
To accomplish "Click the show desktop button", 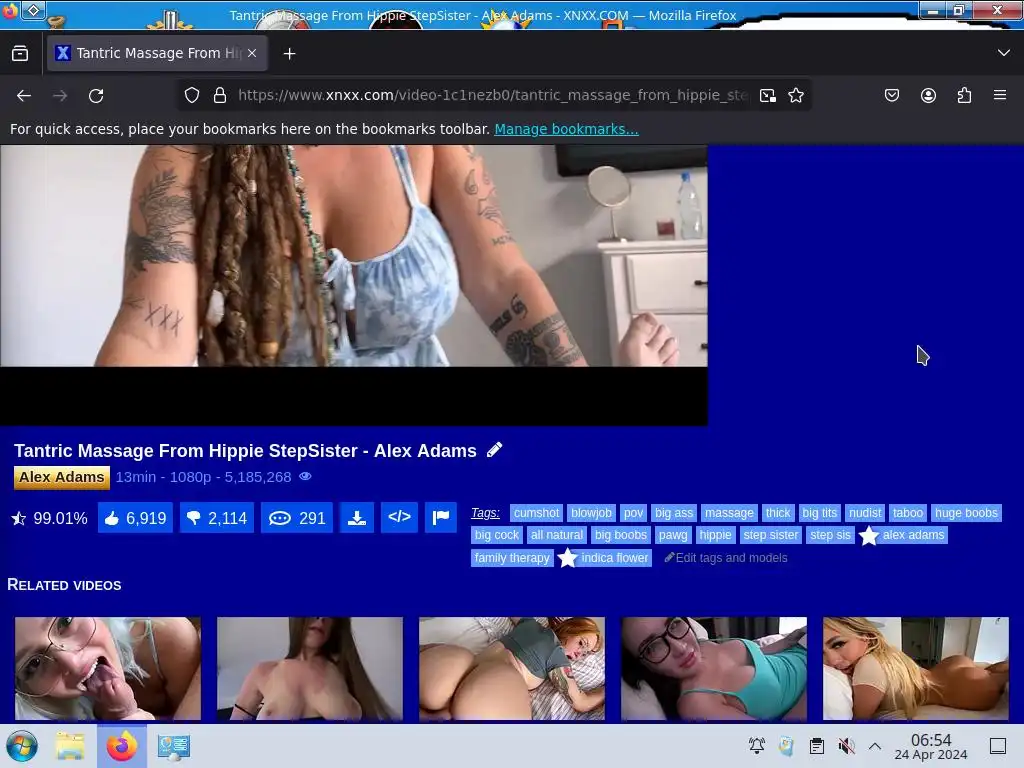I will click(x=998, y=746).
